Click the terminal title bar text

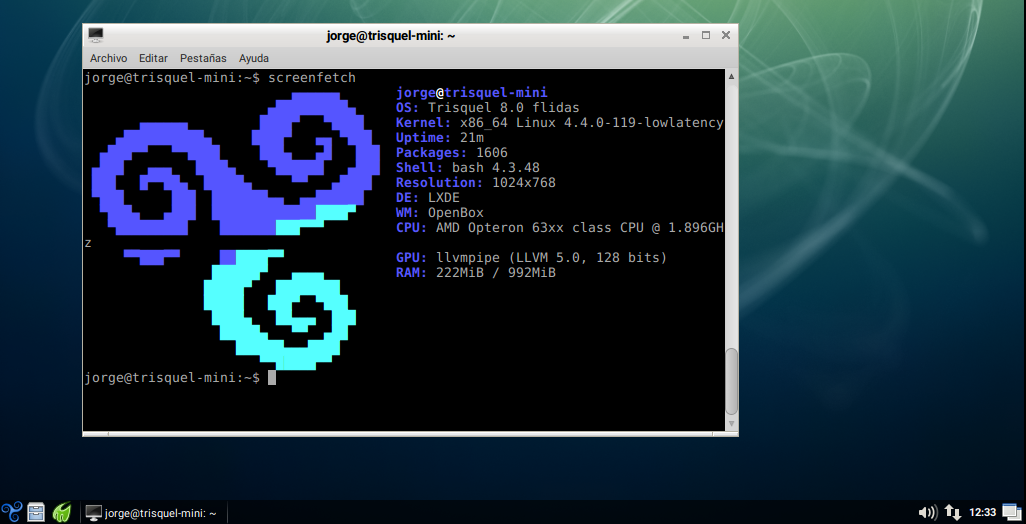coord(391,36)
